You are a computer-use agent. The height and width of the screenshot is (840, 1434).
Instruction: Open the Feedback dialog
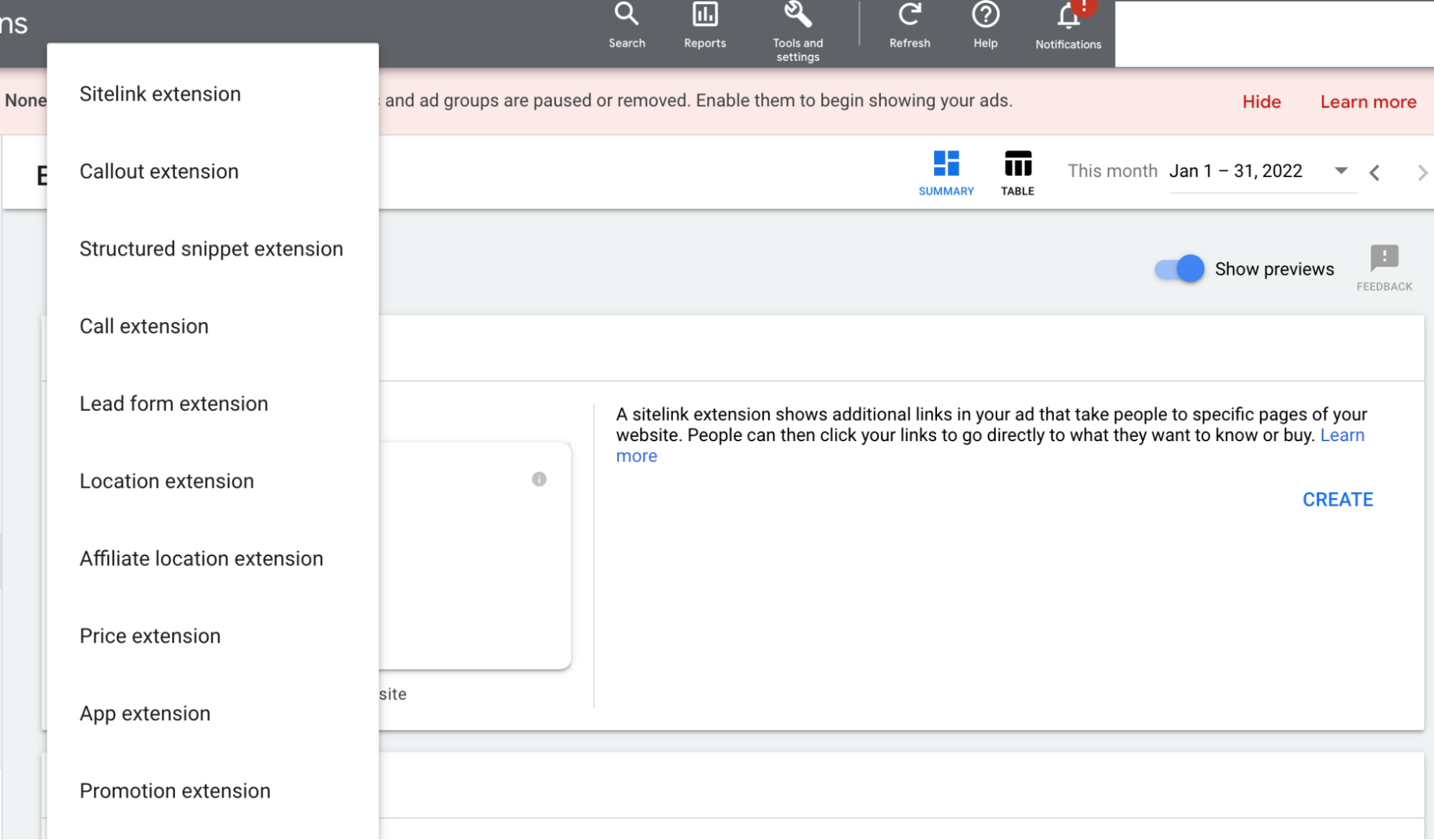click(x=1384, y=268)
